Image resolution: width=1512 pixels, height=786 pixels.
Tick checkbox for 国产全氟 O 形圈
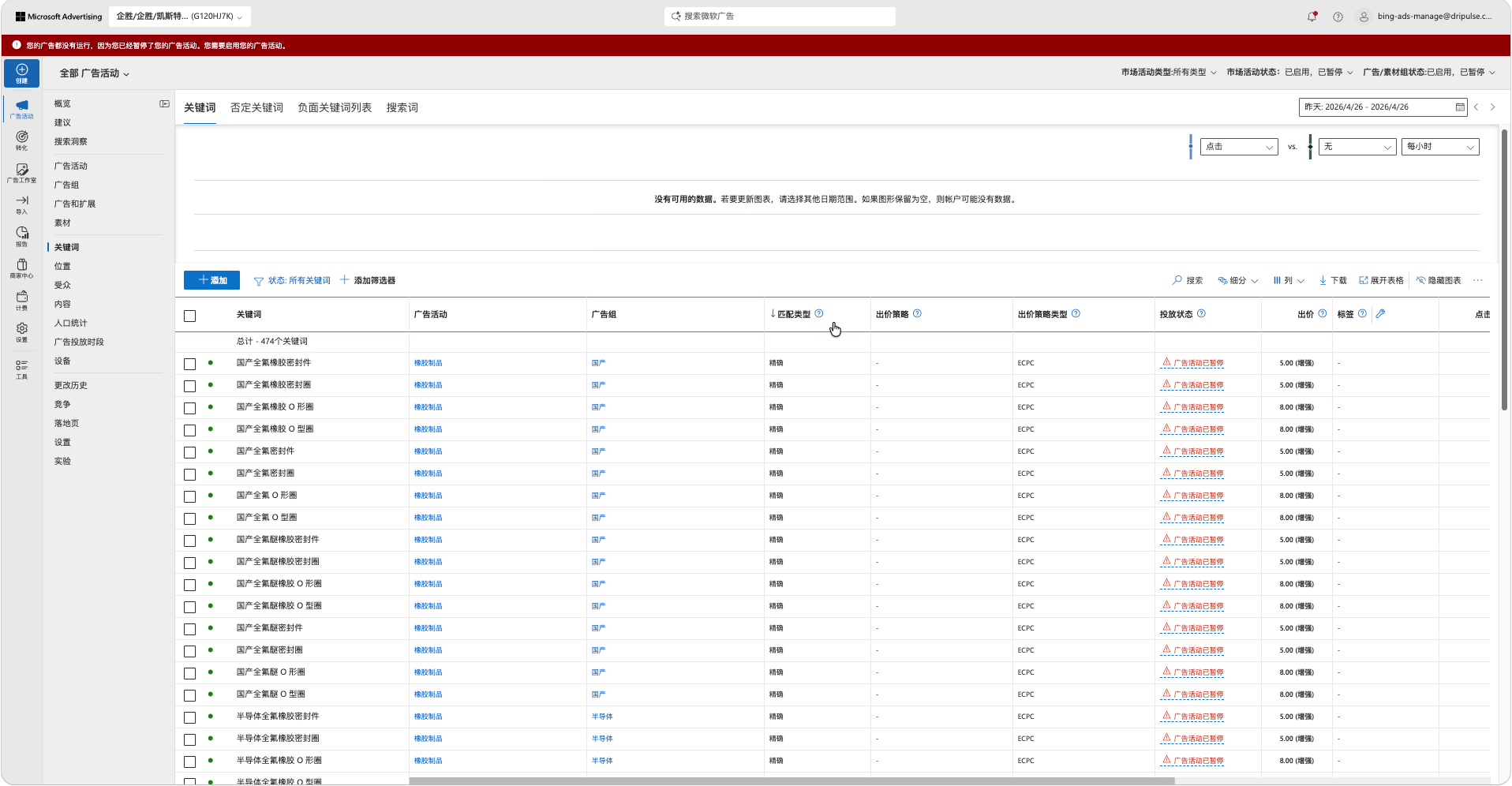point(189,496)
